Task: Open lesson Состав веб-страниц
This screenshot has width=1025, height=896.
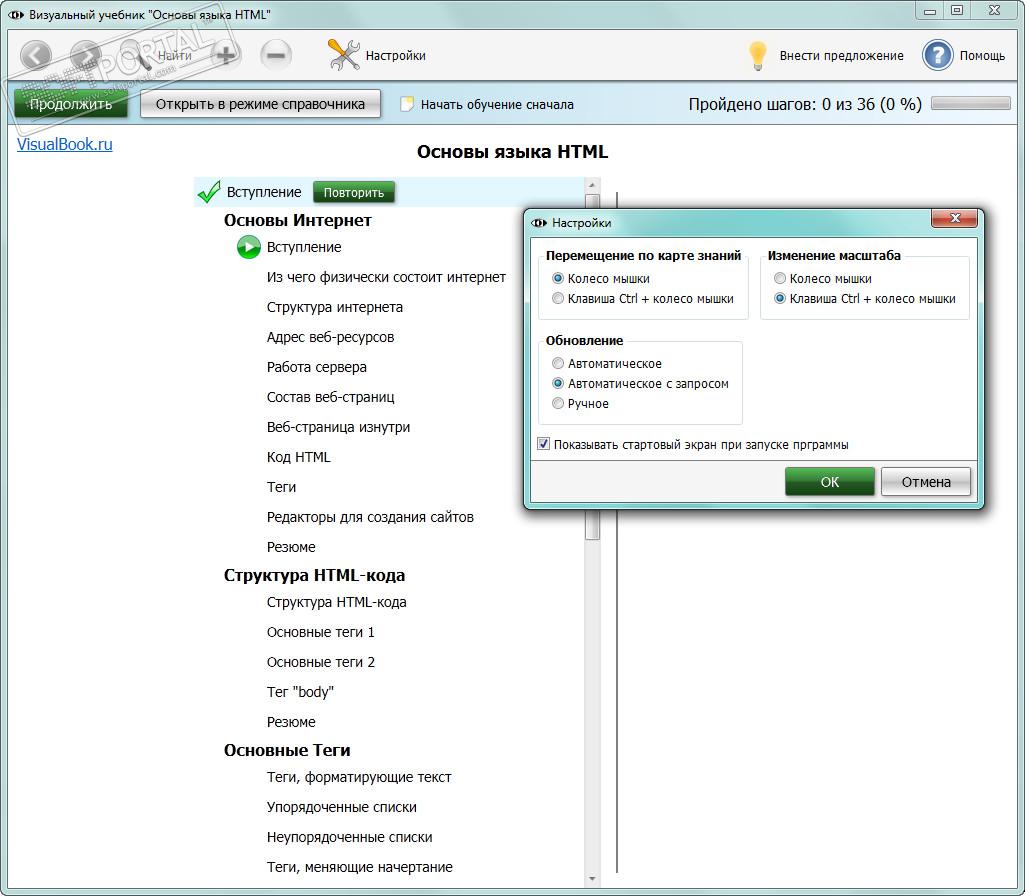Action: [x=330, y=397]
